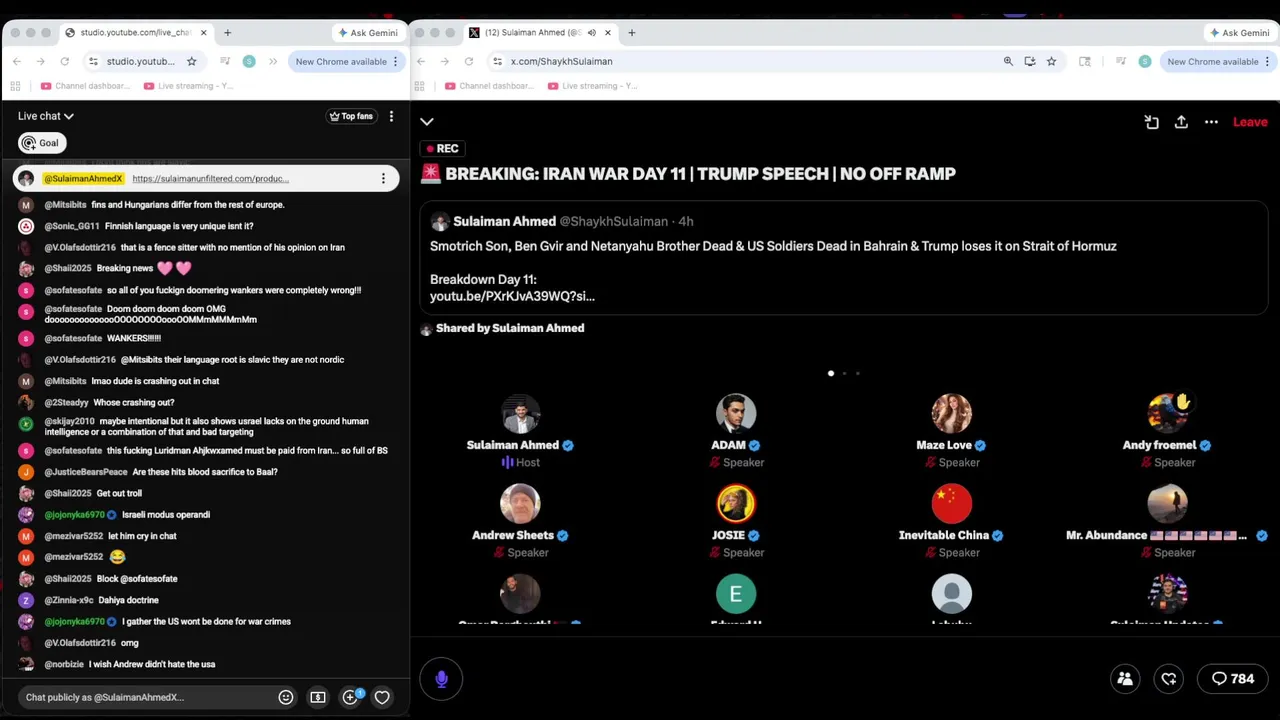Ask Gemini in the X window

1240,33
